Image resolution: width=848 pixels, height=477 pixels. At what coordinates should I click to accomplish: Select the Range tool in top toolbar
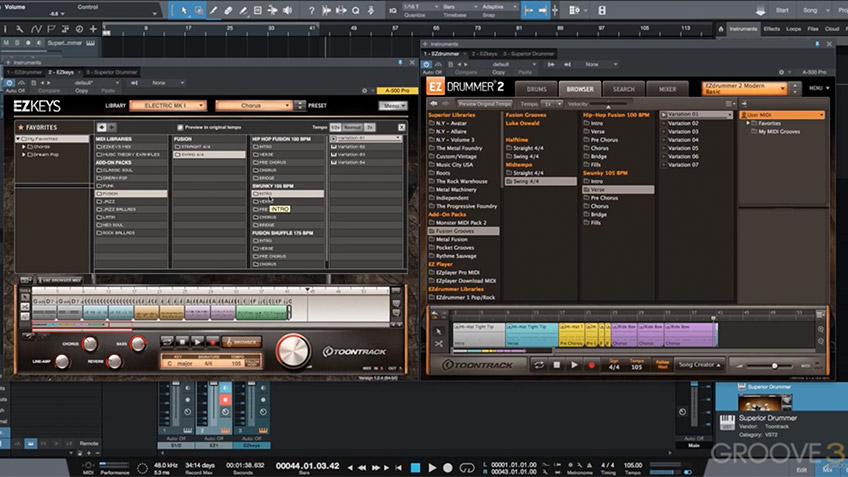click(198, 10)
